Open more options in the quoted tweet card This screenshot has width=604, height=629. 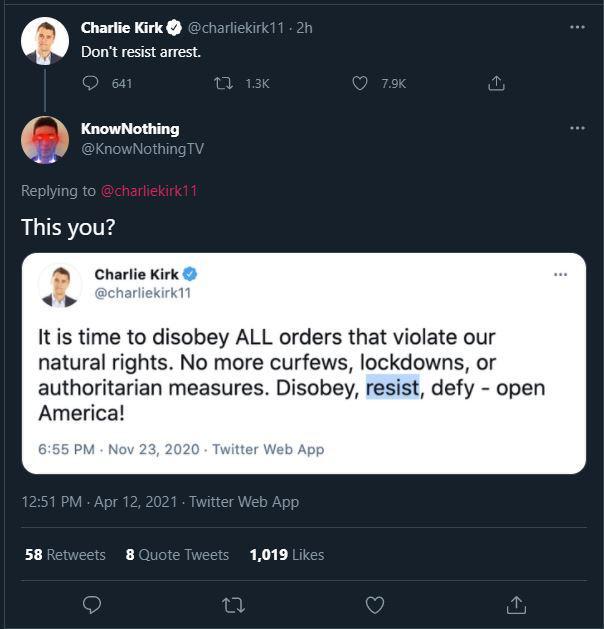560,274
